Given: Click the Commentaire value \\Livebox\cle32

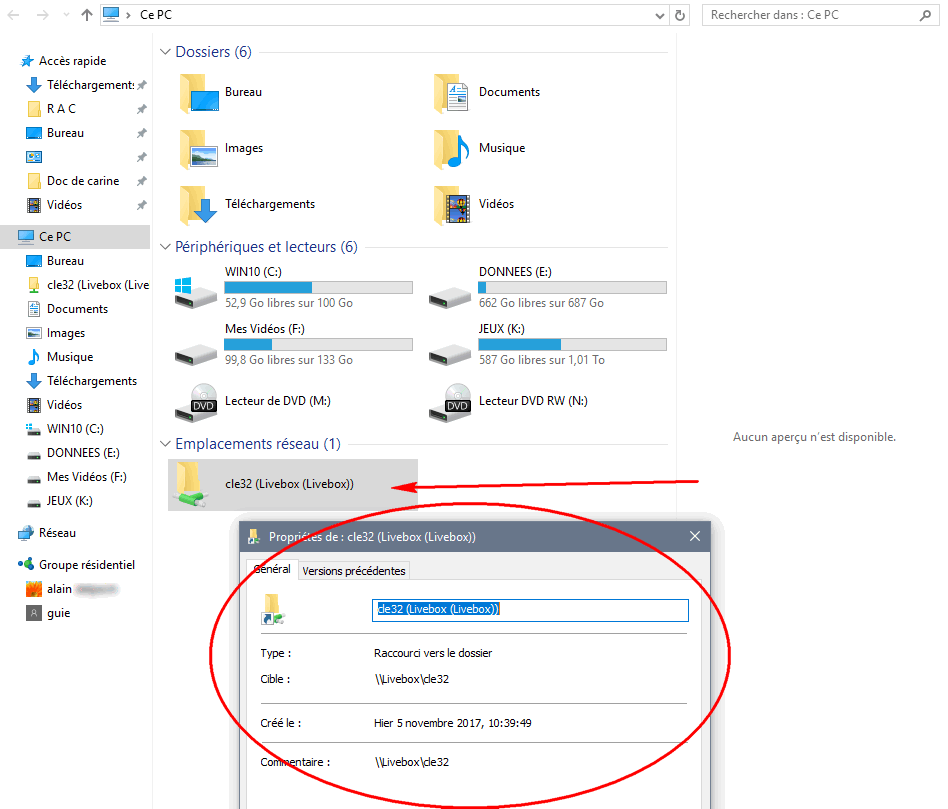Looking at the screenshot, I should pos(412,762).
